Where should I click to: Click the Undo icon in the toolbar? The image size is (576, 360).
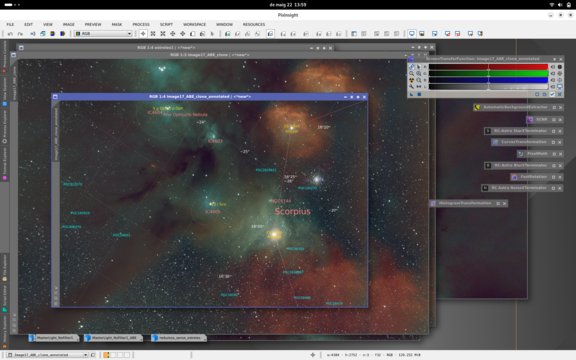(x=10, y=34)
